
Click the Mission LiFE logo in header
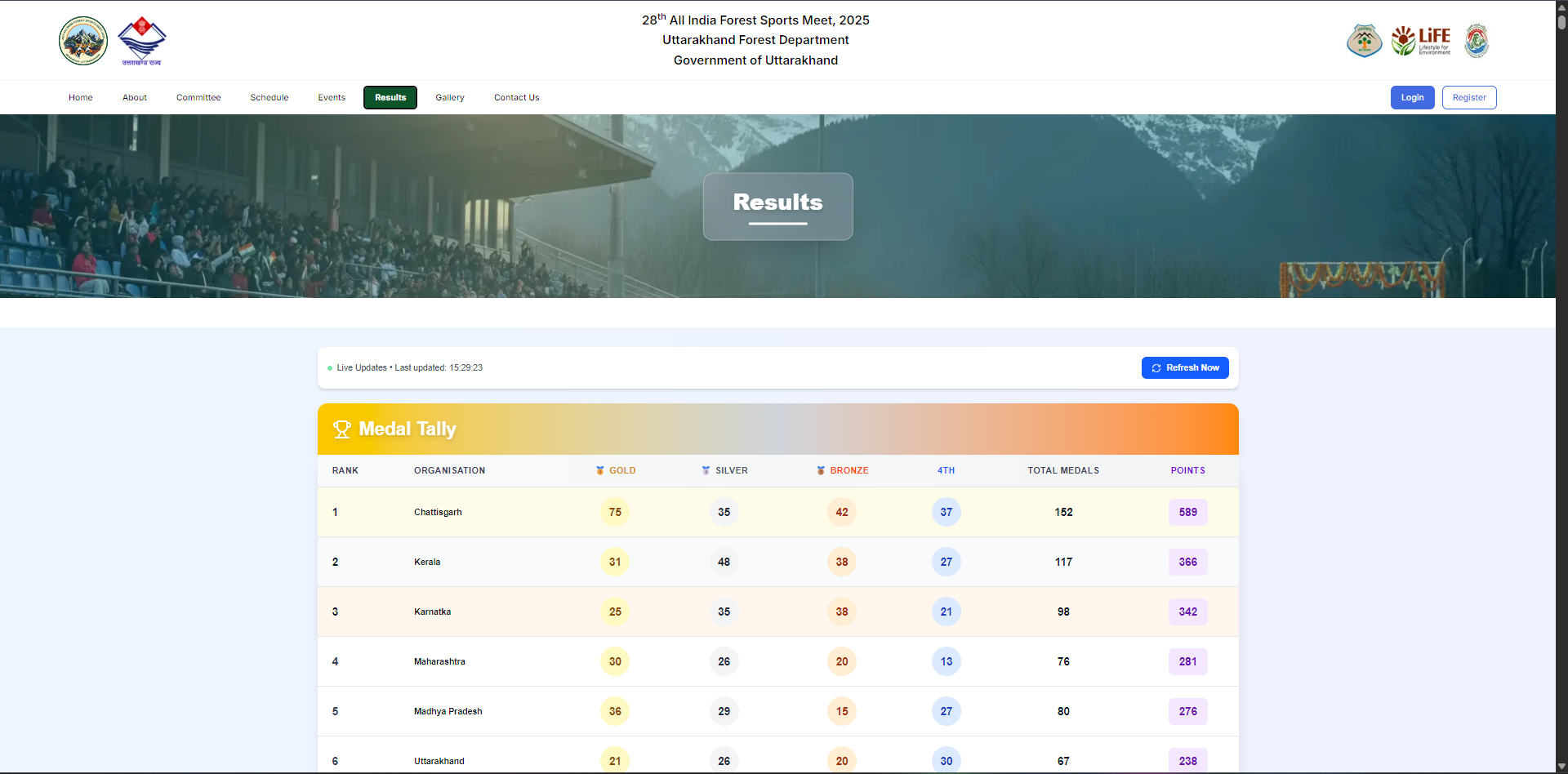coord(1421,41)
